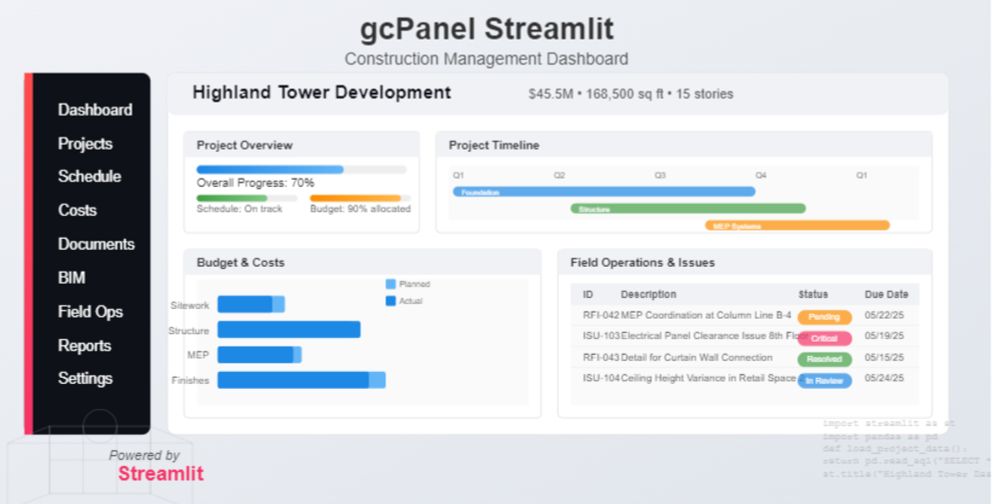Image resolution: width=1000 pixels, height=504 pixels.
Task: Select issue ID ISU-104
Action: click(x=601, y=378)
